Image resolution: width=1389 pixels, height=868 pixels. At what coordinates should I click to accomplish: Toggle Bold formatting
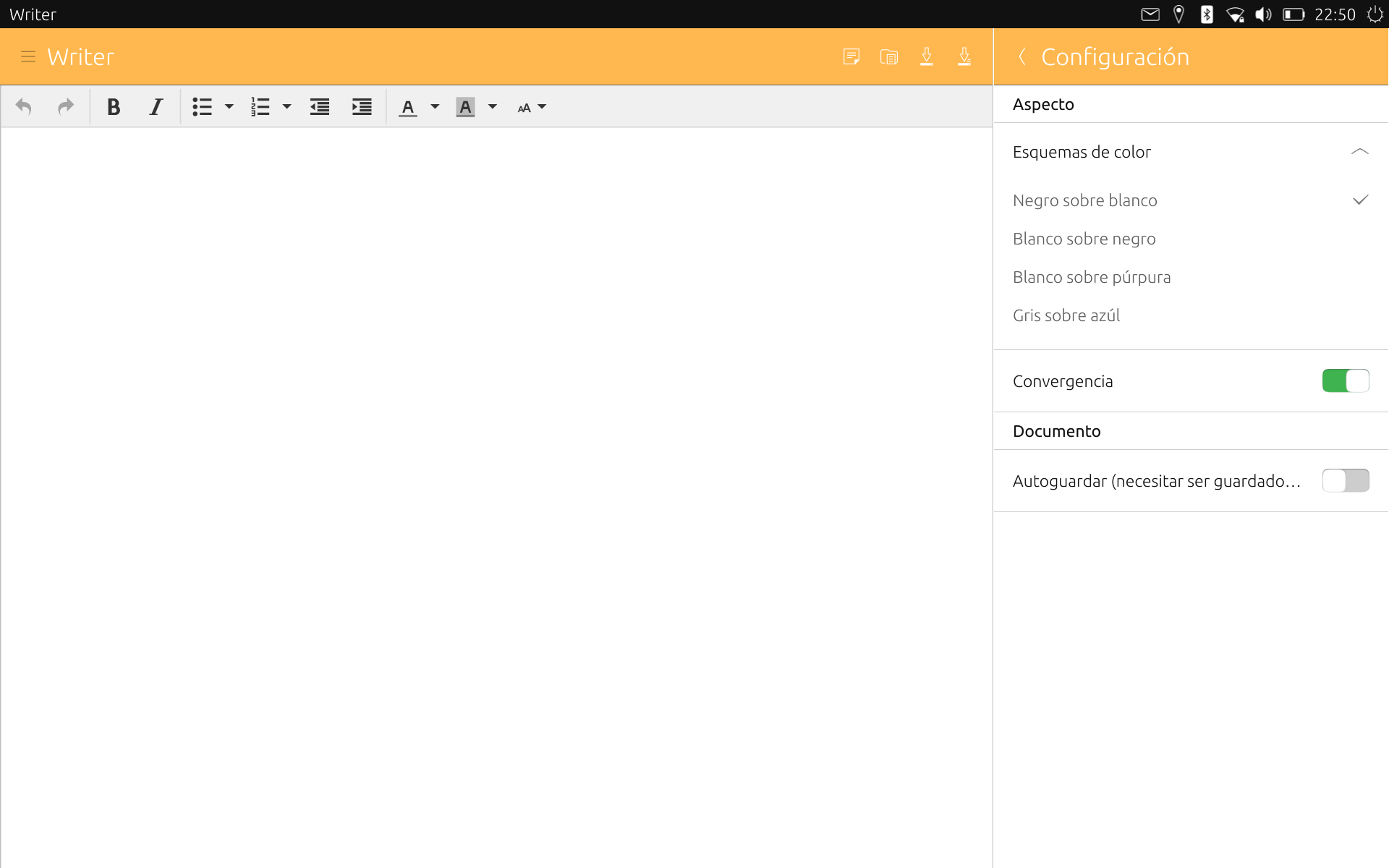(113, 107)
